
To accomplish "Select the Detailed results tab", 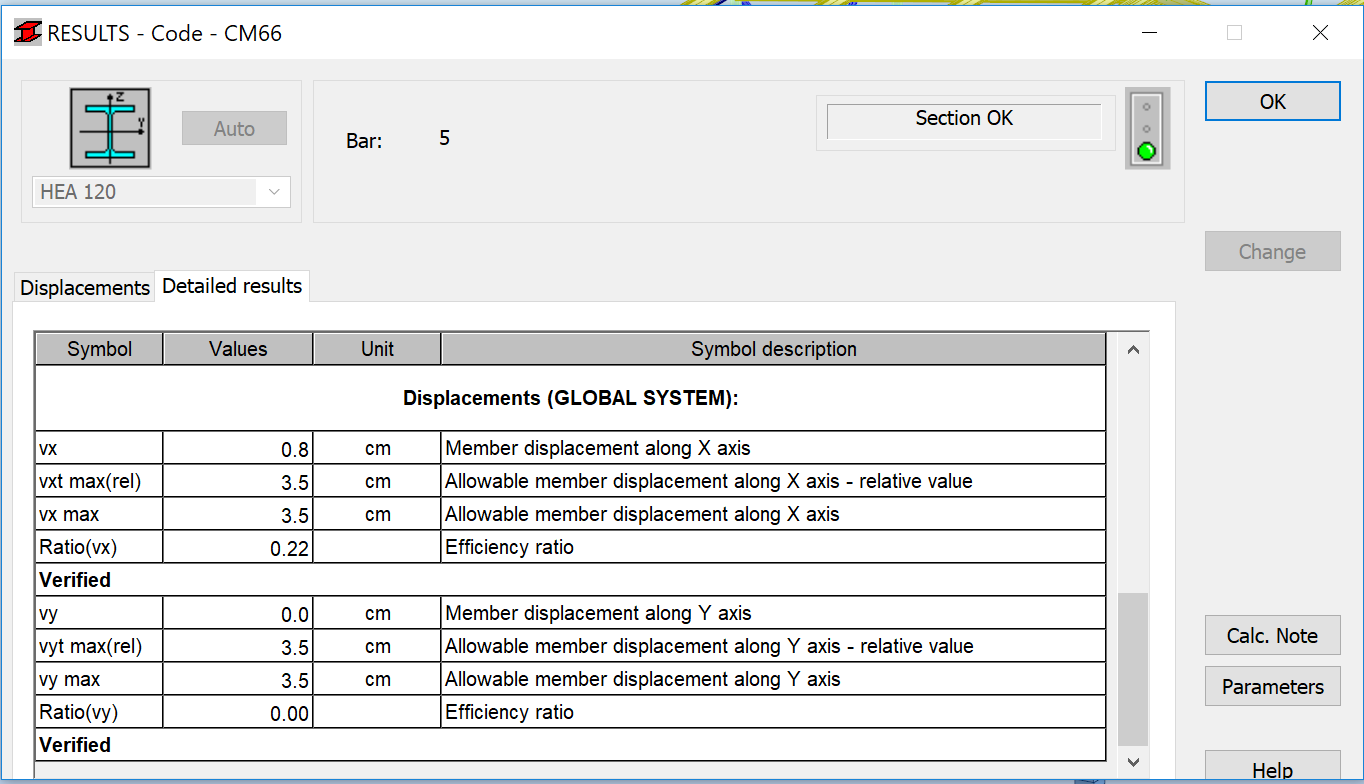I will coord(232,286).
